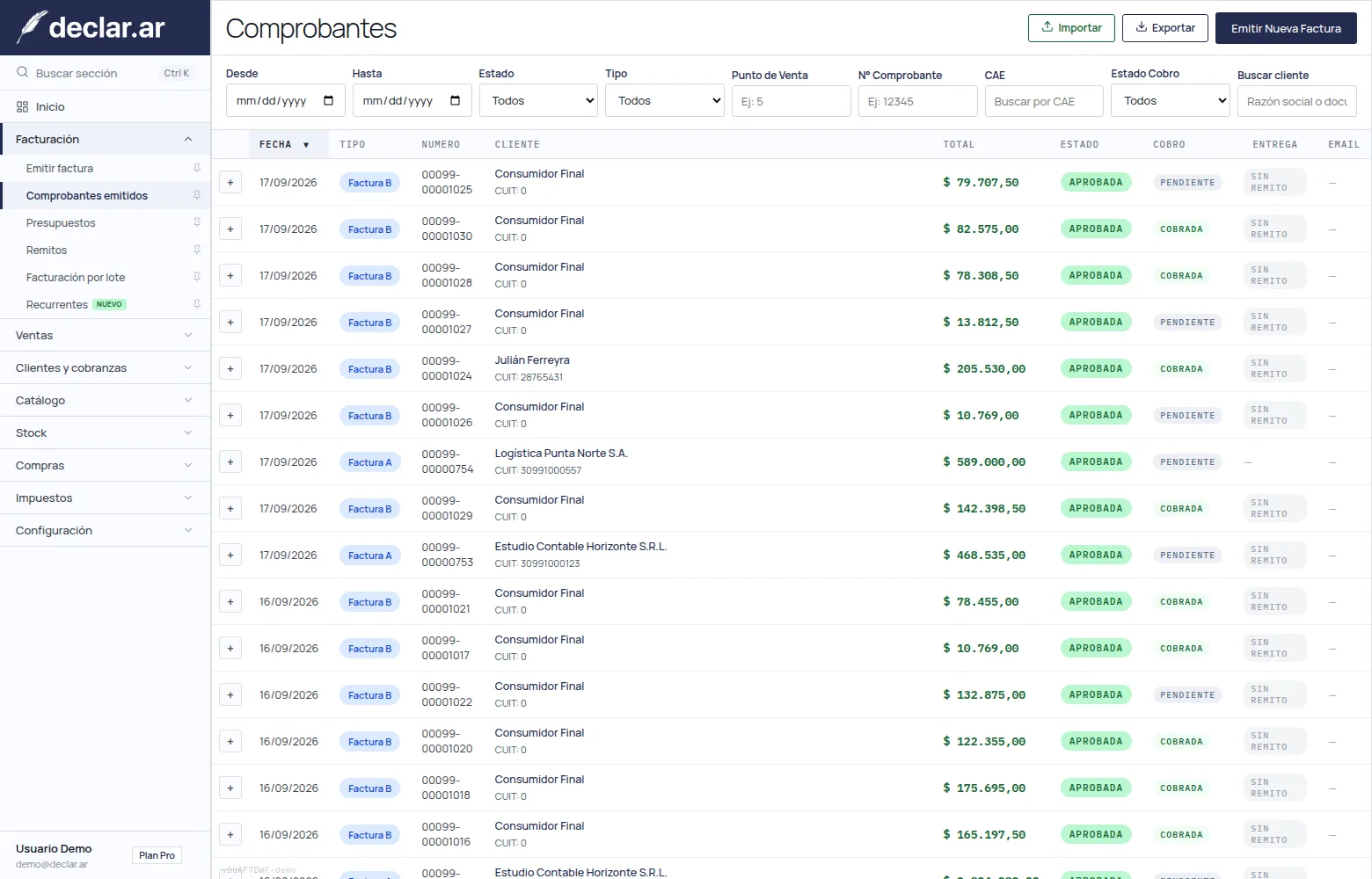Expand row of comprobante 00099-00001020

click(x=230, y=742)
